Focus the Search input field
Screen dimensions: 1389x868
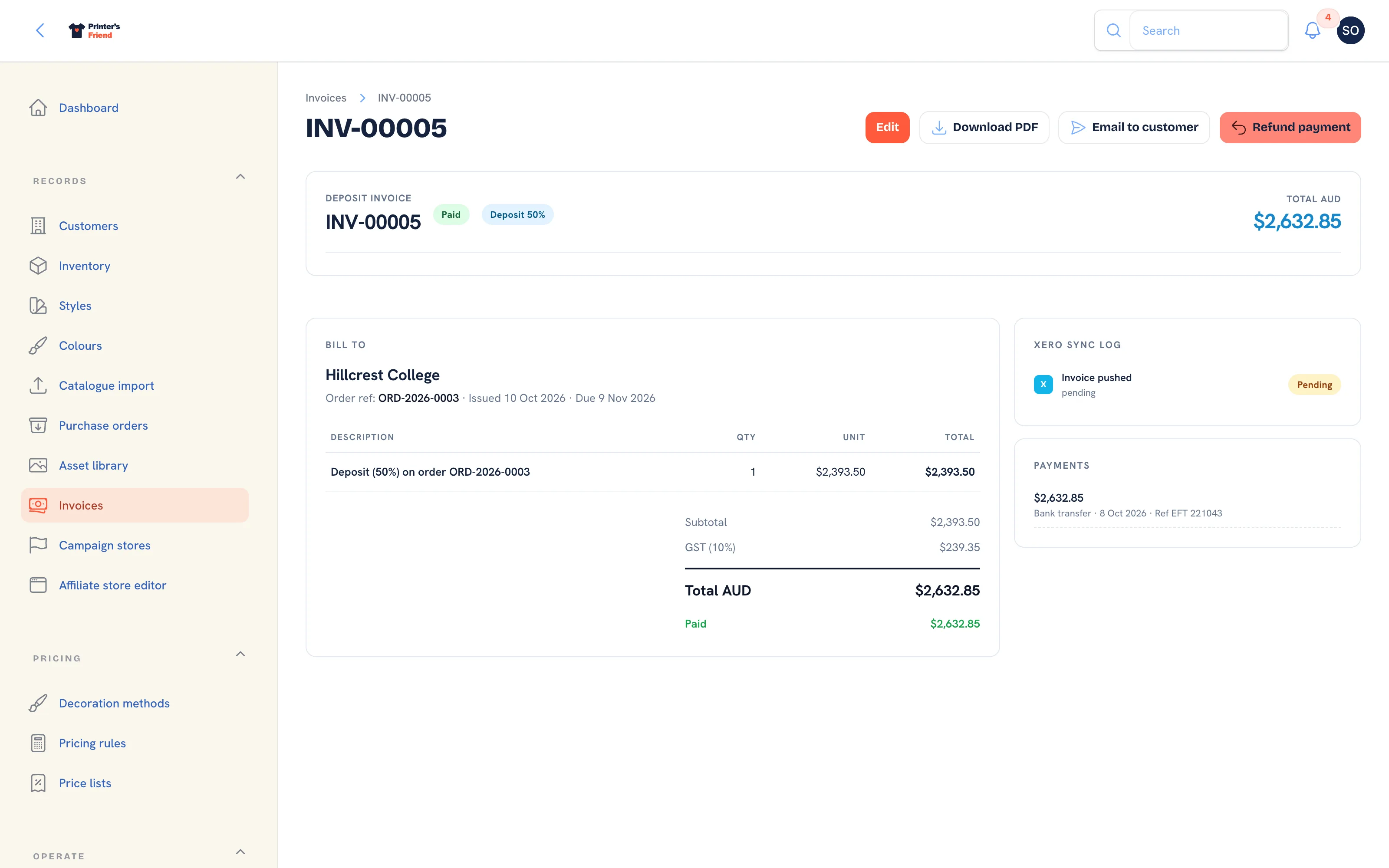click(1208, 30)
